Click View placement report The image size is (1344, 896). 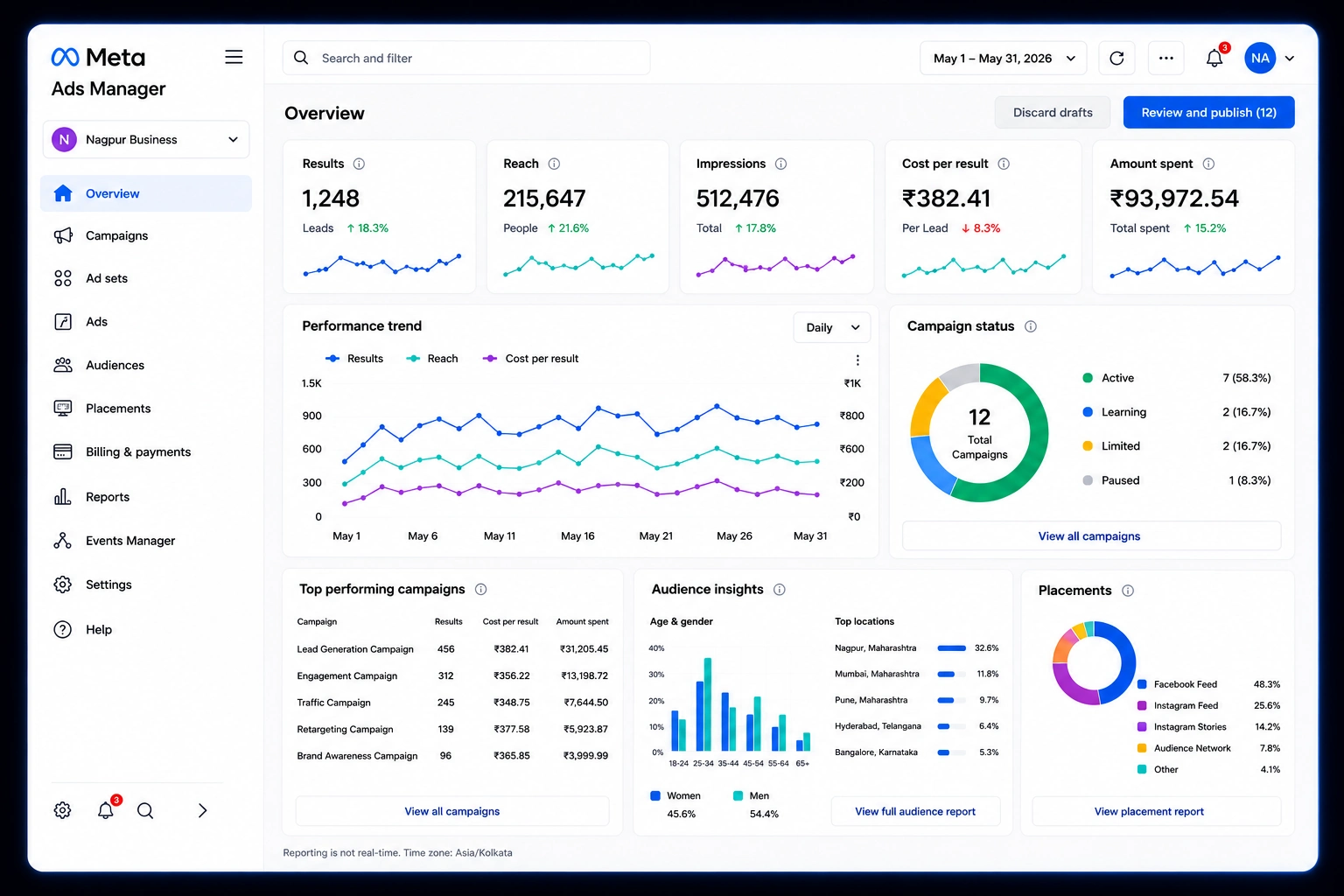point(1157,811)
